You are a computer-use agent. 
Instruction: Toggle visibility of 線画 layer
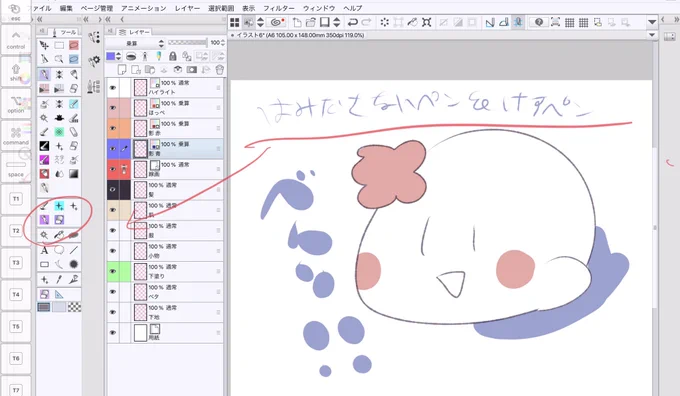(113, 169)
